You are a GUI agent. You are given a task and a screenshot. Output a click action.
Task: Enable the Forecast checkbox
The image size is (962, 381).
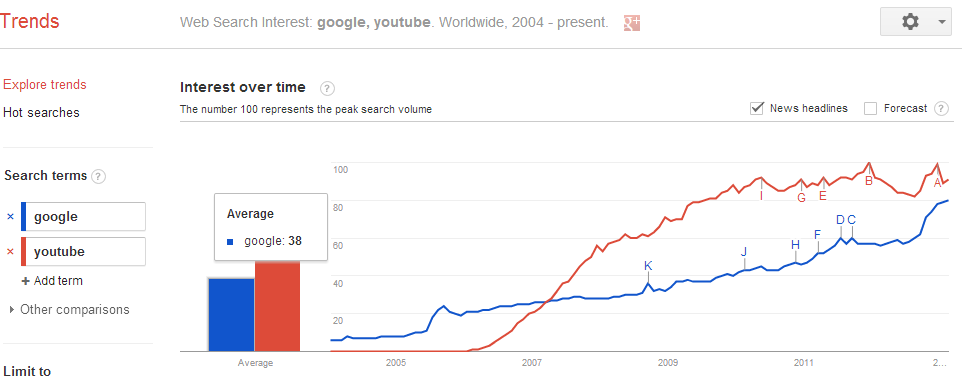[870, 109]
